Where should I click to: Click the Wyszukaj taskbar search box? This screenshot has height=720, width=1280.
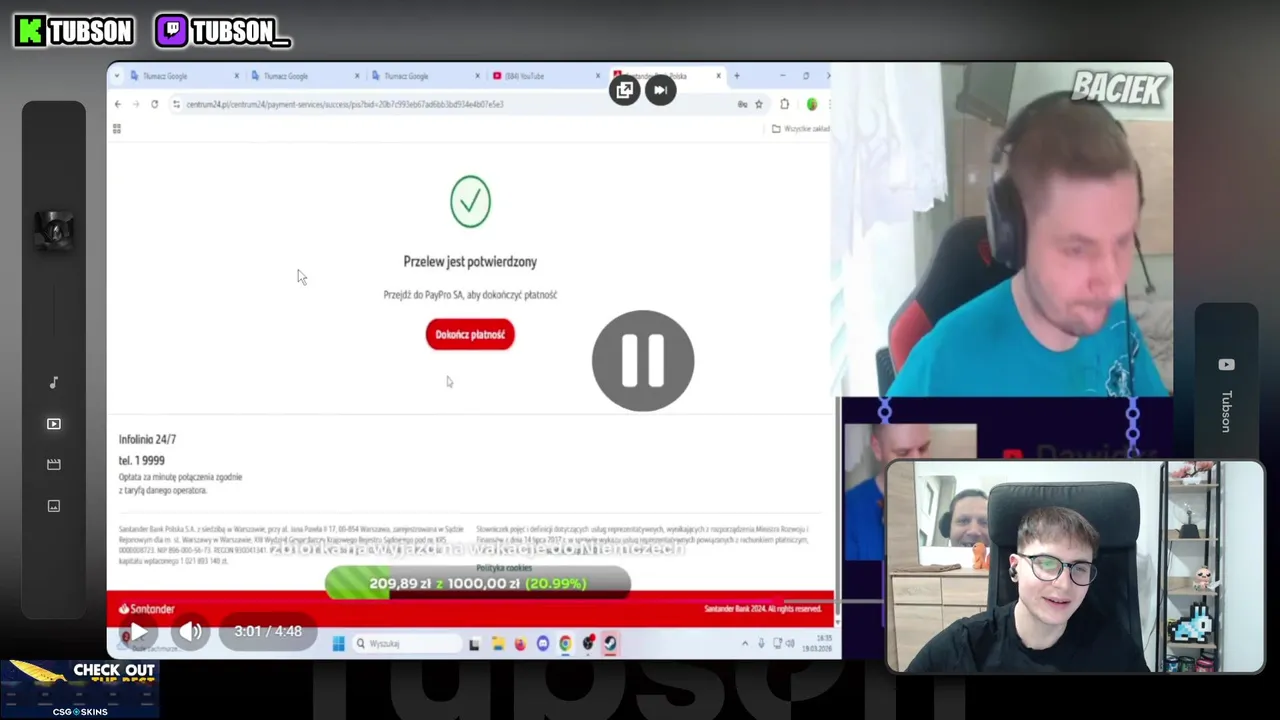point(405,643)
